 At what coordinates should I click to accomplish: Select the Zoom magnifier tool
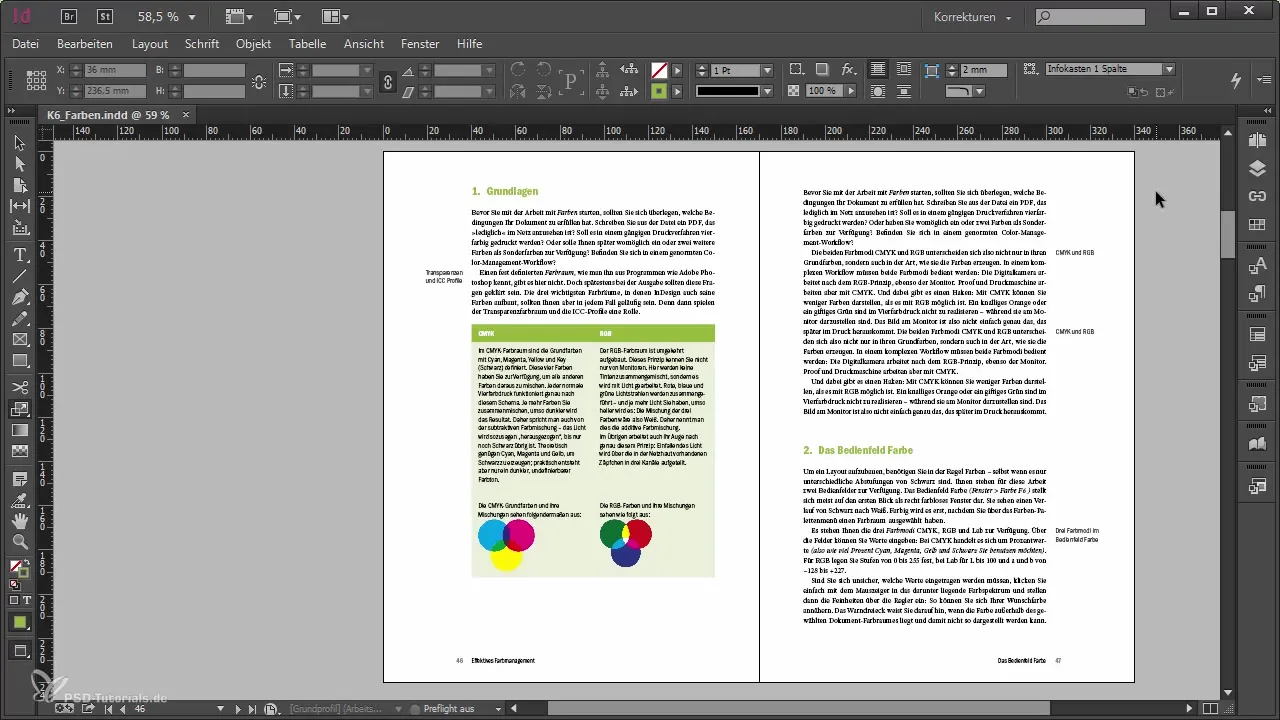pos(19,542)
